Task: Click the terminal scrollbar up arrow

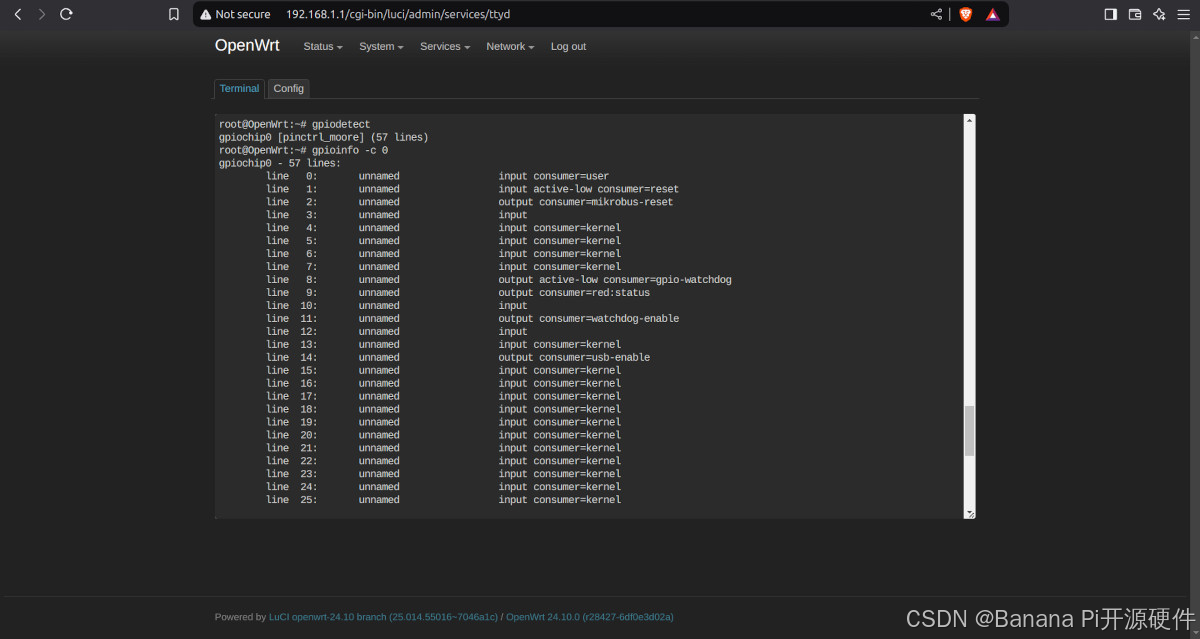Action: coord(969,120)
